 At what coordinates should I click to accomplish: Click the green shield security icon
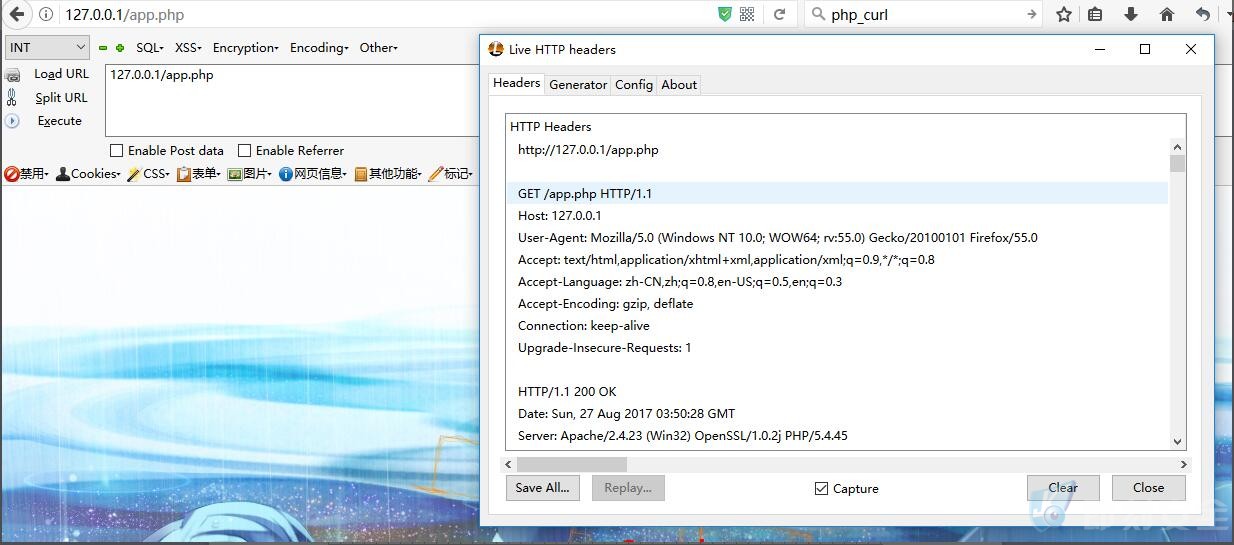coord(725,14)
